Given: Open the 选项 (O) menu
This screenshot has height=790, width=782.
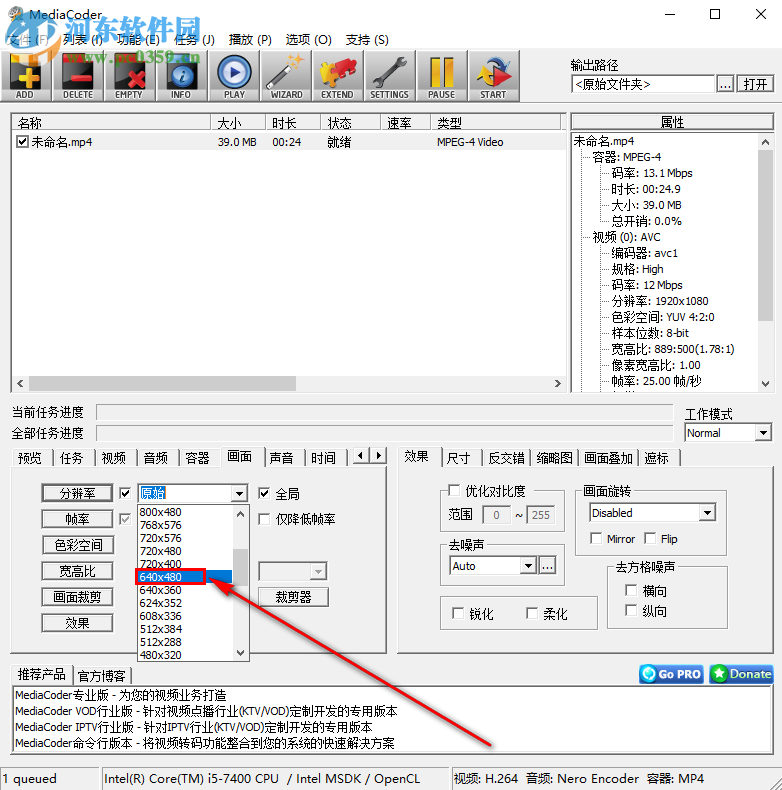Looking at the screenshot, I should [308, 39].
